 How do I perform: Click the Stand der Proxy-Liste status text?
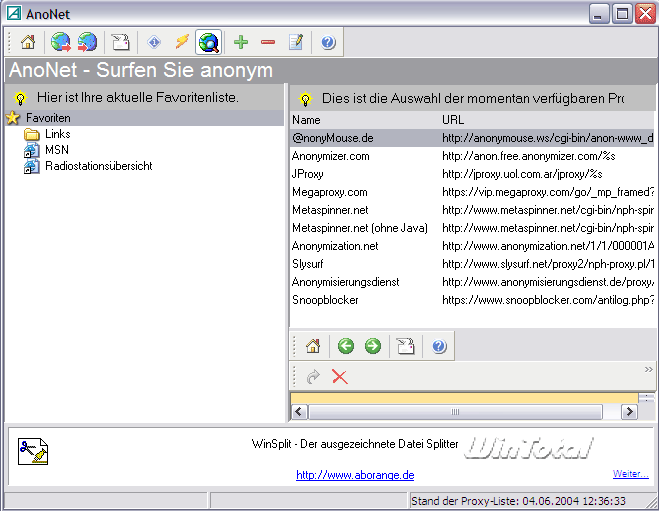pos(518,501)
